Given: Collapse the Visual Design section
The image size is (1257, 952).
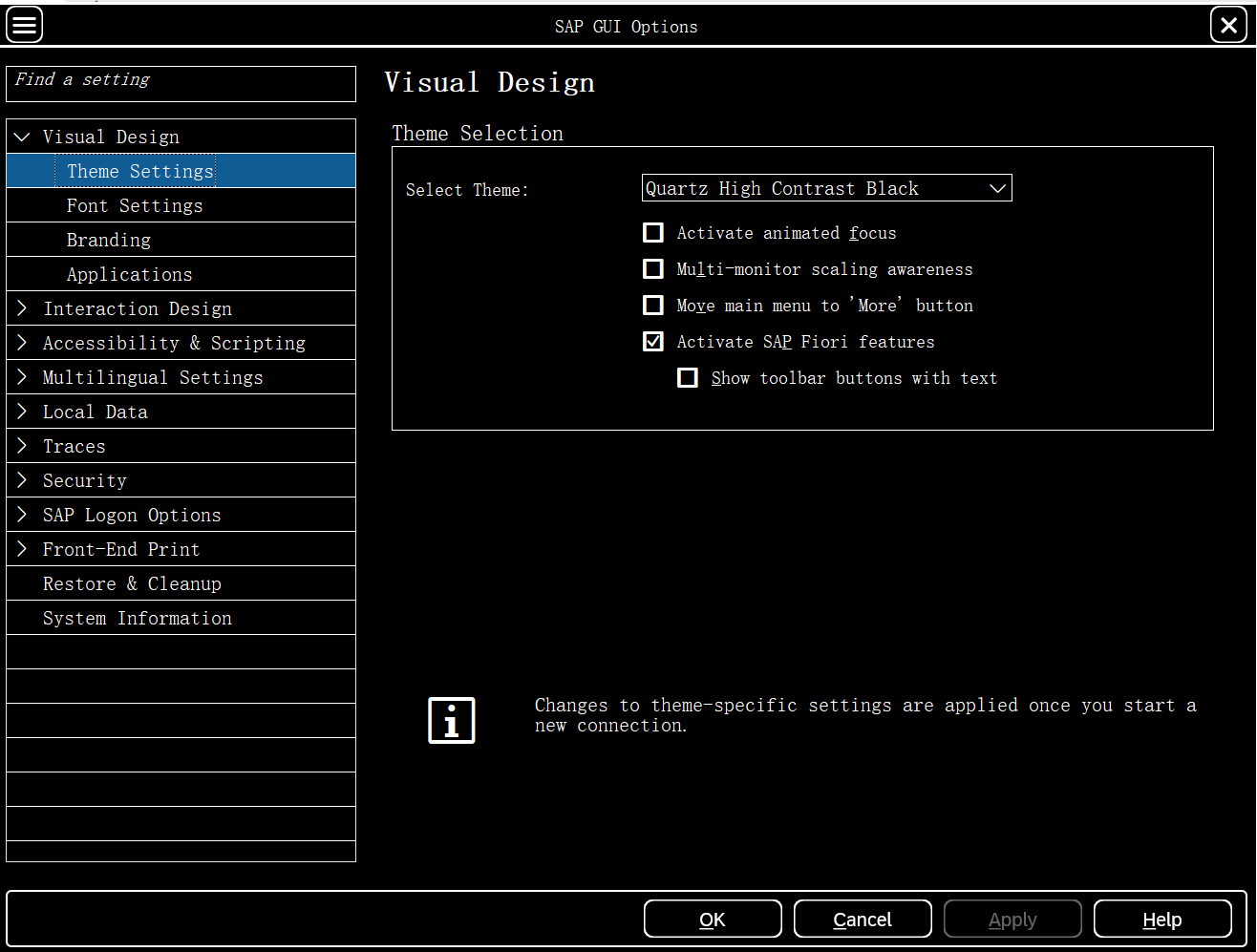Looking at the screenshot, I should coord(22,137).
